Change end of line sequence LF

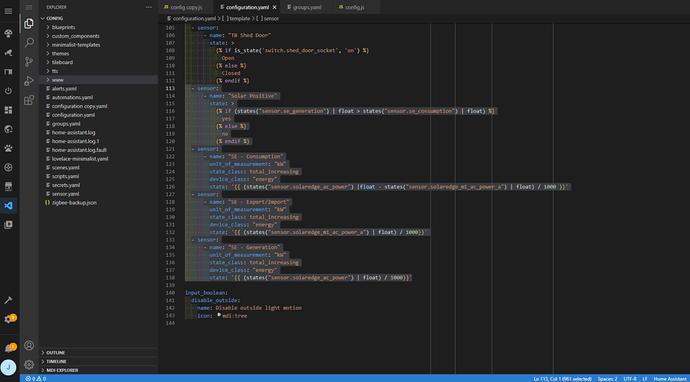point(645,378)
